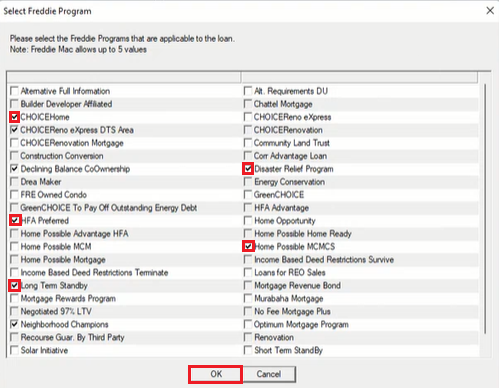Tick the Short Term StandBy checkbox
The image size is (499, 388).
pyautogui.click(x=248, y=350)
